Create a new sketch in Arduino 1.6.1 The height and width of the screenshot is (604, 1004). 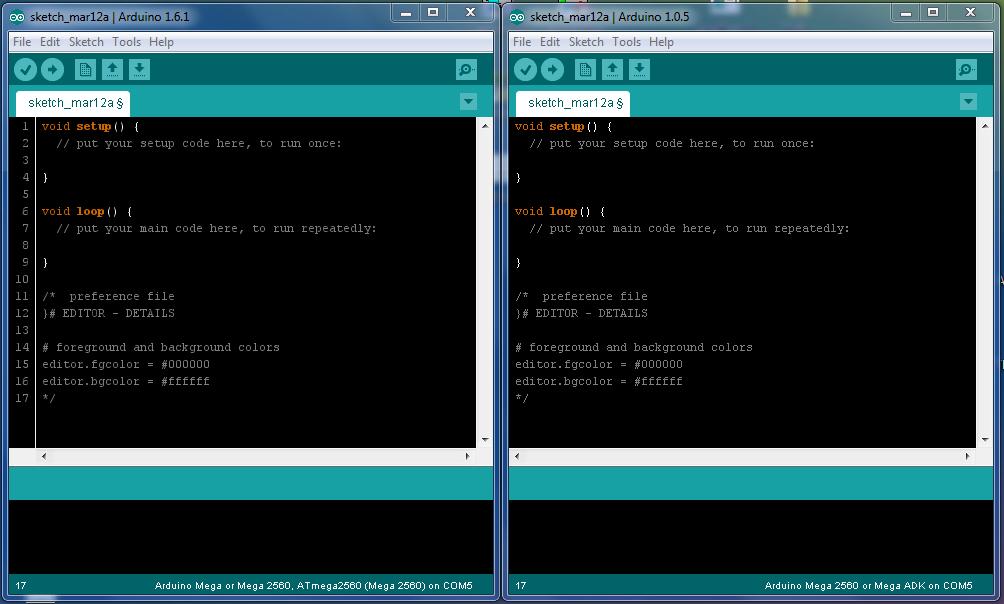(x=85, y=69)
